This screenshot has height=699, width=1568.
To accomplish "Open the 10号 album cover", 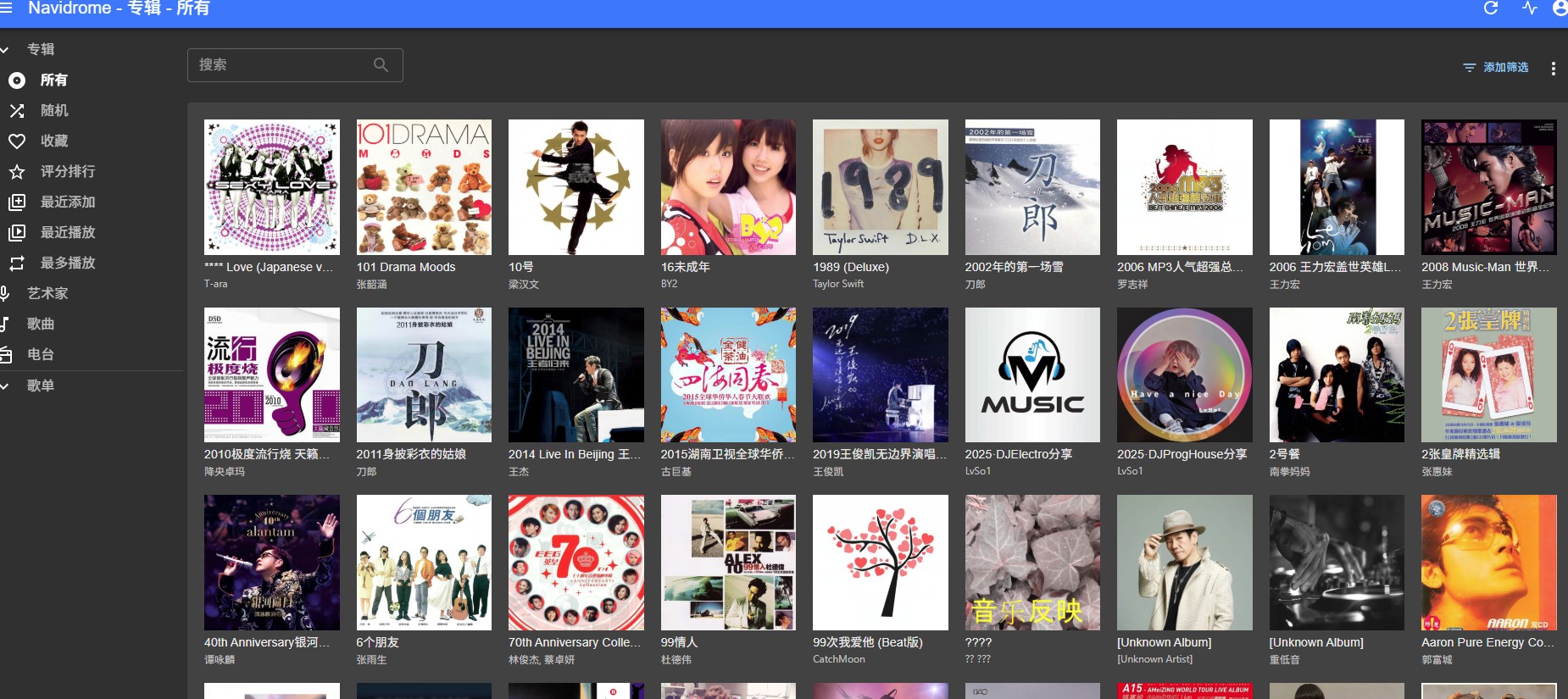I will pos(576,187).
